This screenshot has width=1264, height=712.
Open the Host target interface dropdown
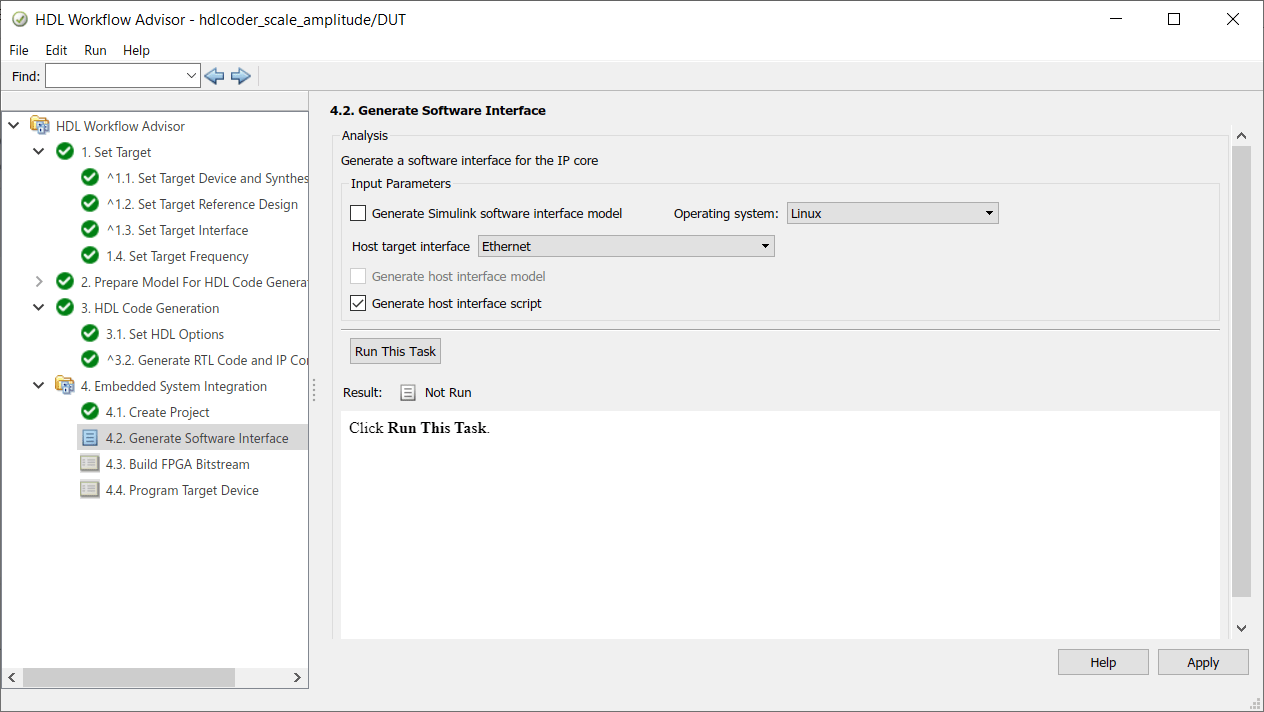(626, 246)
